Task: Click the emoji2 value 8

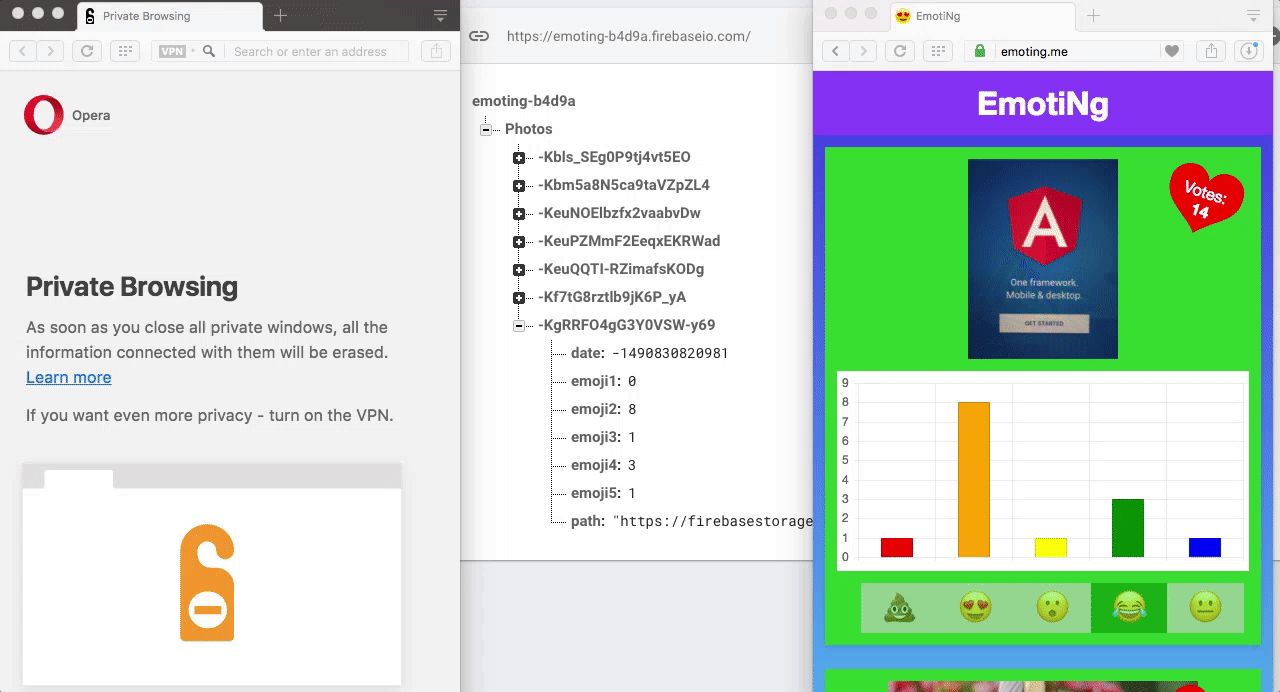Action: point(632,409)
